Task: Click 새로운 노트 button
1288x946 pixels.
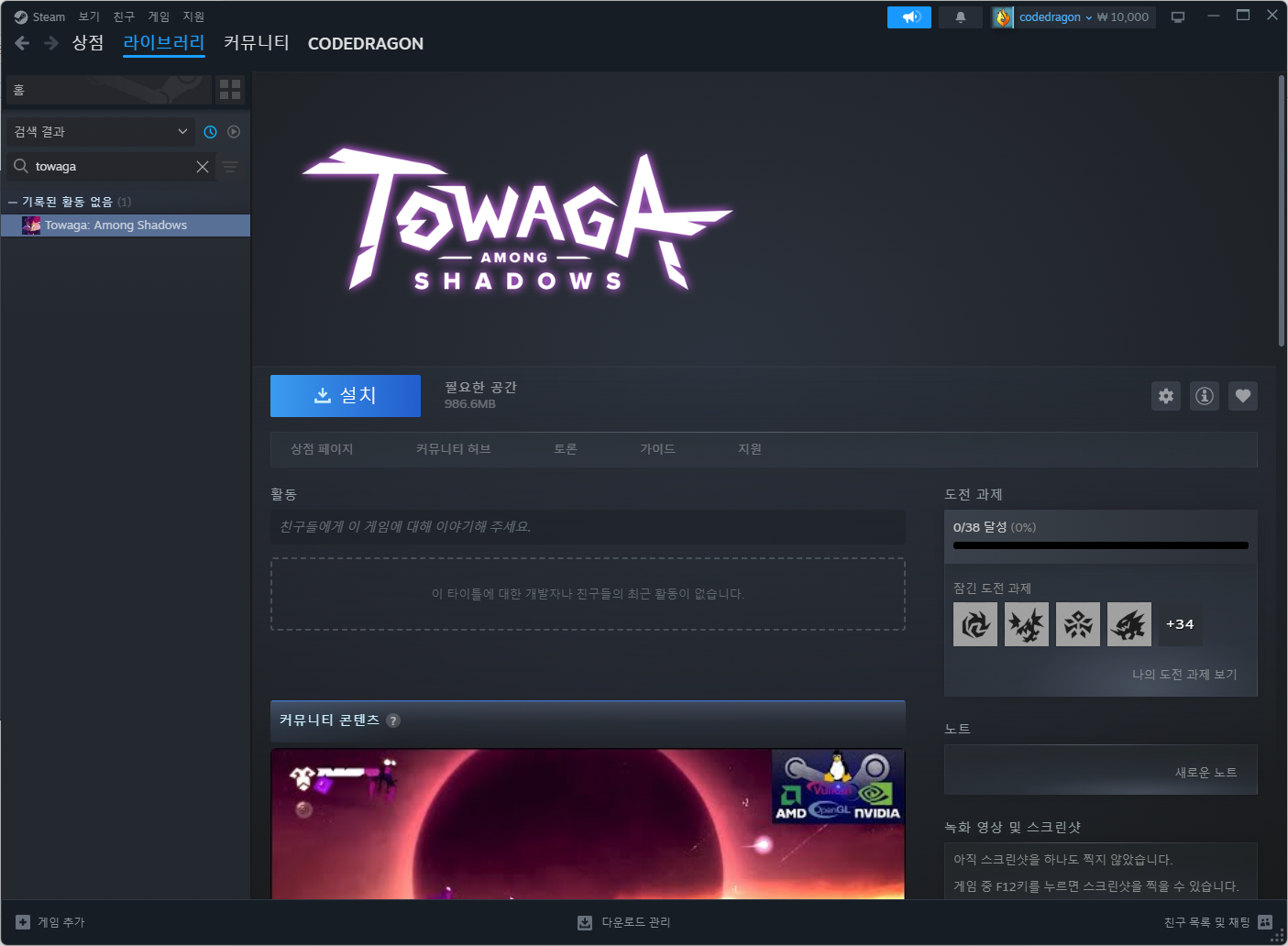Action: point(1206,773)
